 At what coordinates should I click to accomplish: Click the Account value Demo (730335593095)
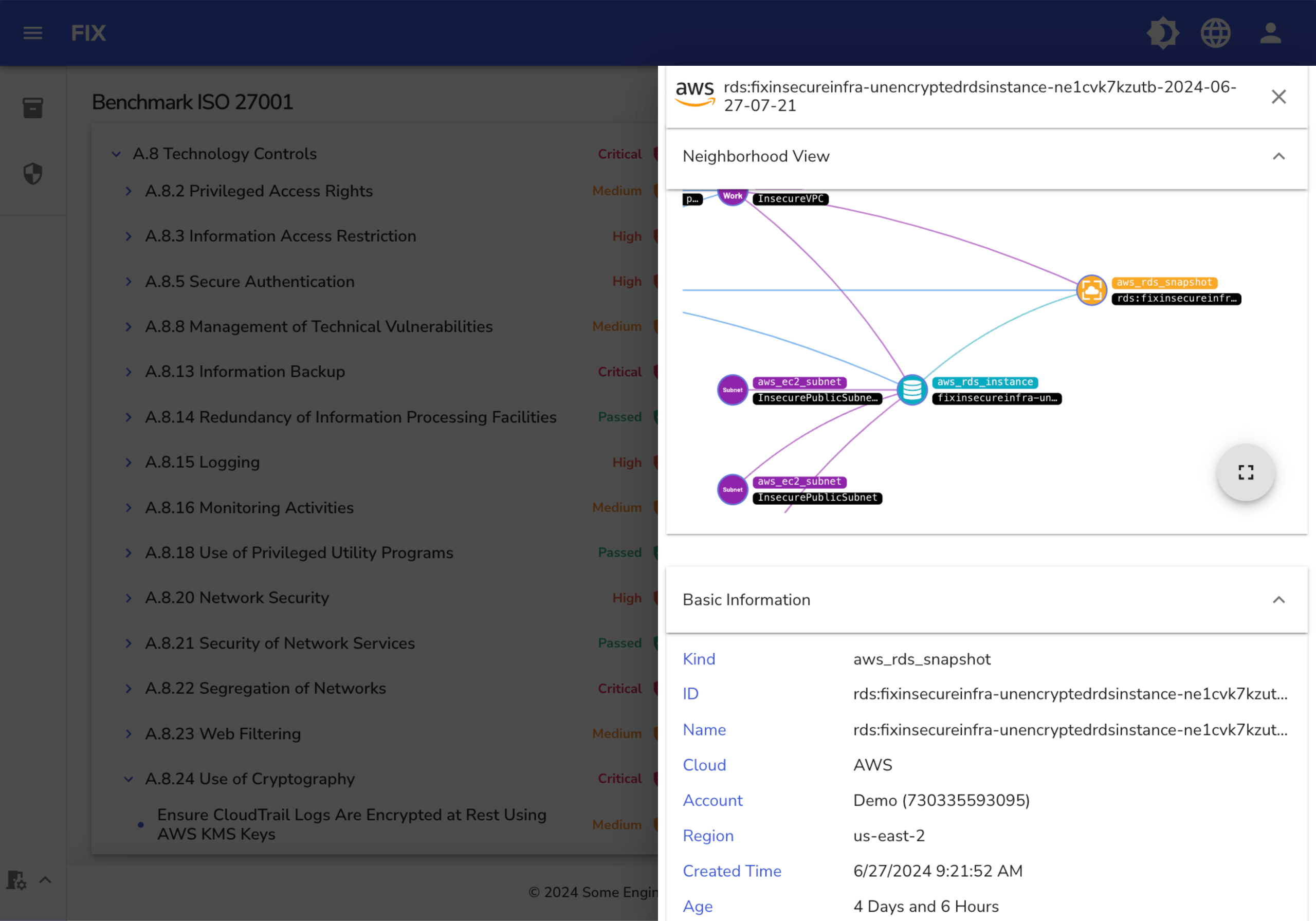tap(941, 800)
